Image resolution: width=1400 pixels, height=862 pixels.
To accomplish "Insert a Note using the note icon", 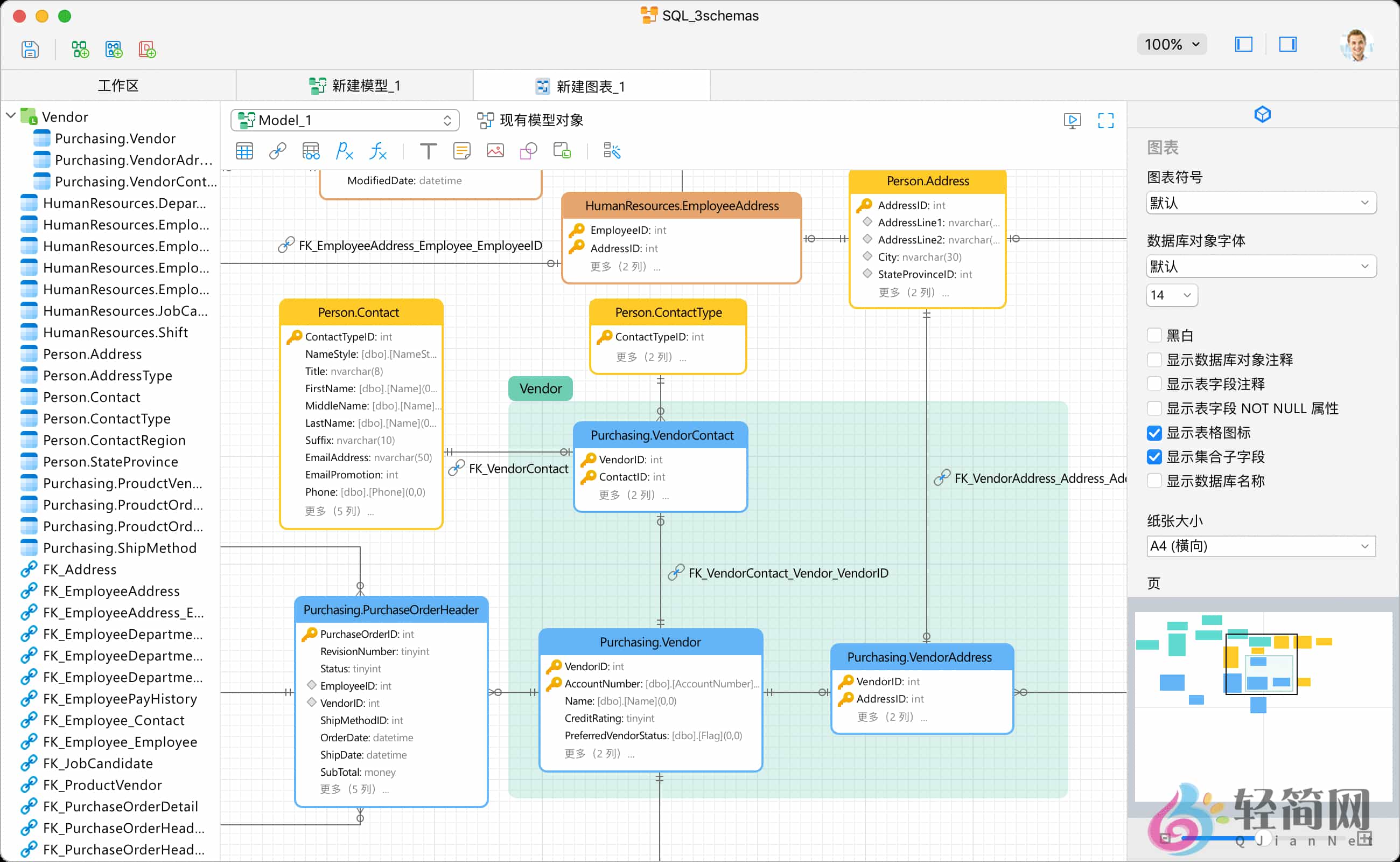I will [x=461, y=150].
